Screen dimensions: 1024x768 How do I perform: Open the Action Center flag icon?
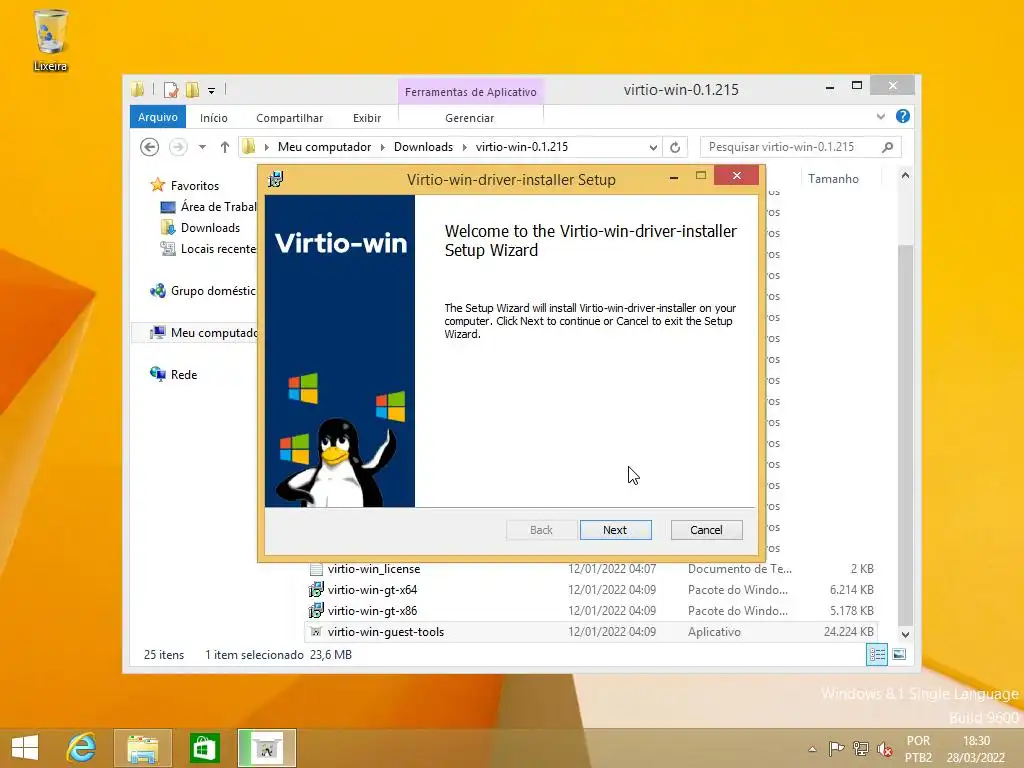pyautogui.click(x=836, y=748)
